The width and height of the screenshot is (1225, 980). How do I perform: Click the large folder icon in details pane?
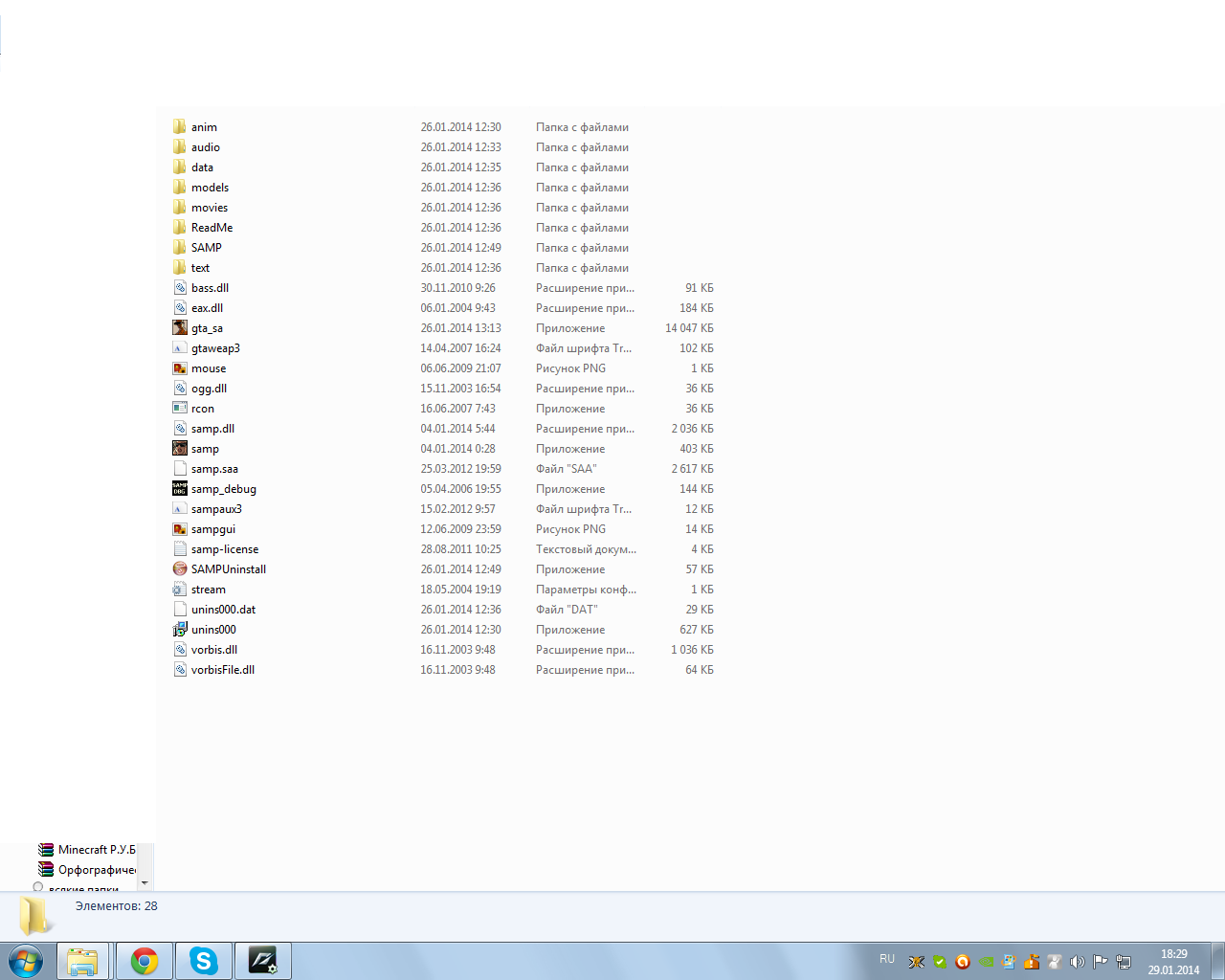[36, 916]
